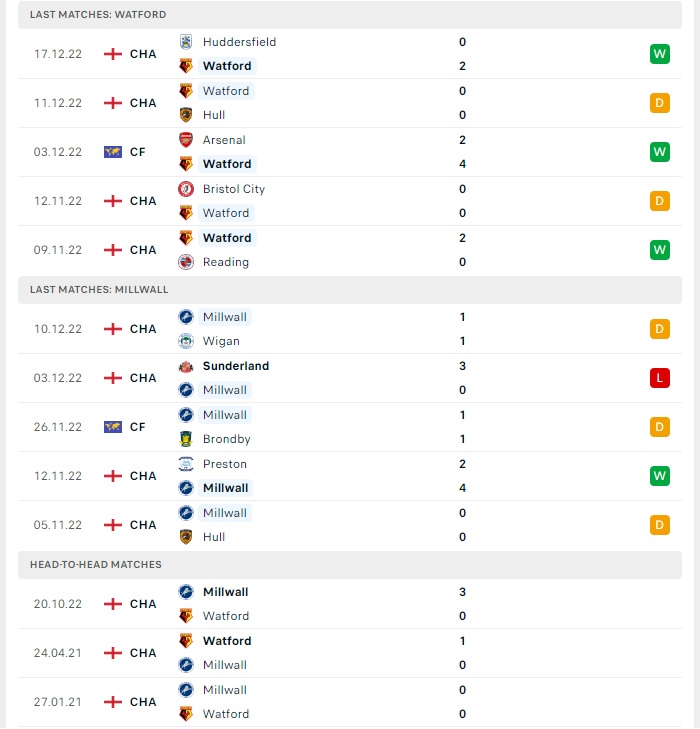The height and width of the screenshot is (729, 700).
Task: Click the Preston club crest
Action: [186, 464]
